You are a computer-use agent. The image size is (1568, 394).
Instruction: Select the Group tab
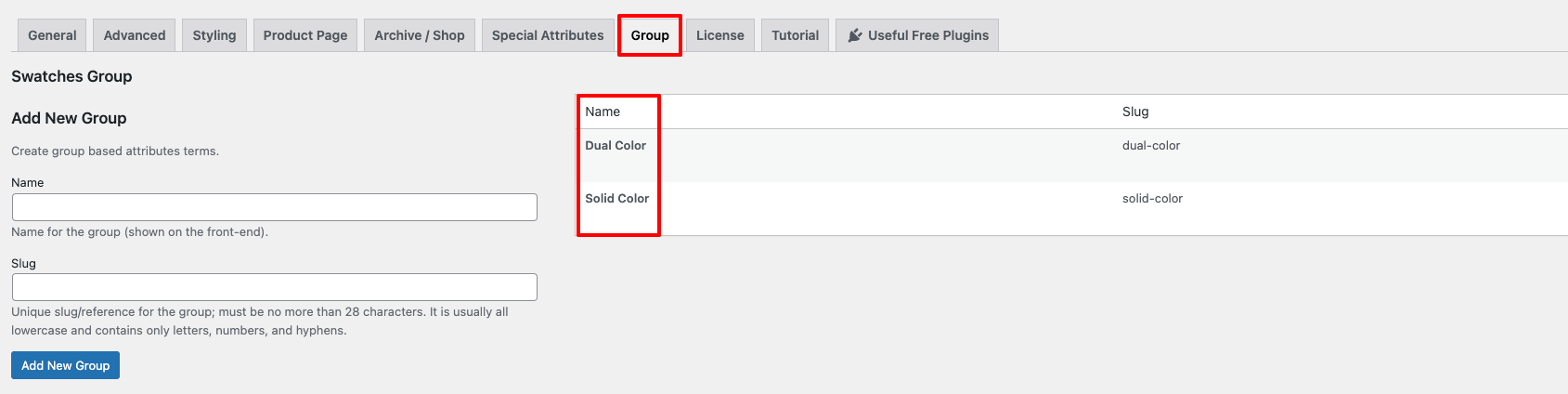650,35
